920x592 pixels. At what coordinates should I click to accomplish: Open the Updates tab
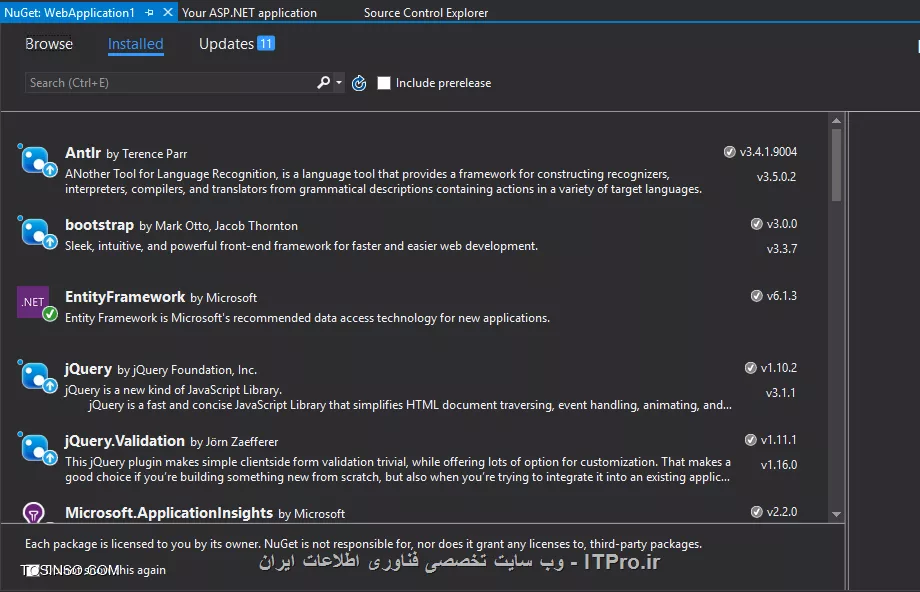click(x=226, y=44)
